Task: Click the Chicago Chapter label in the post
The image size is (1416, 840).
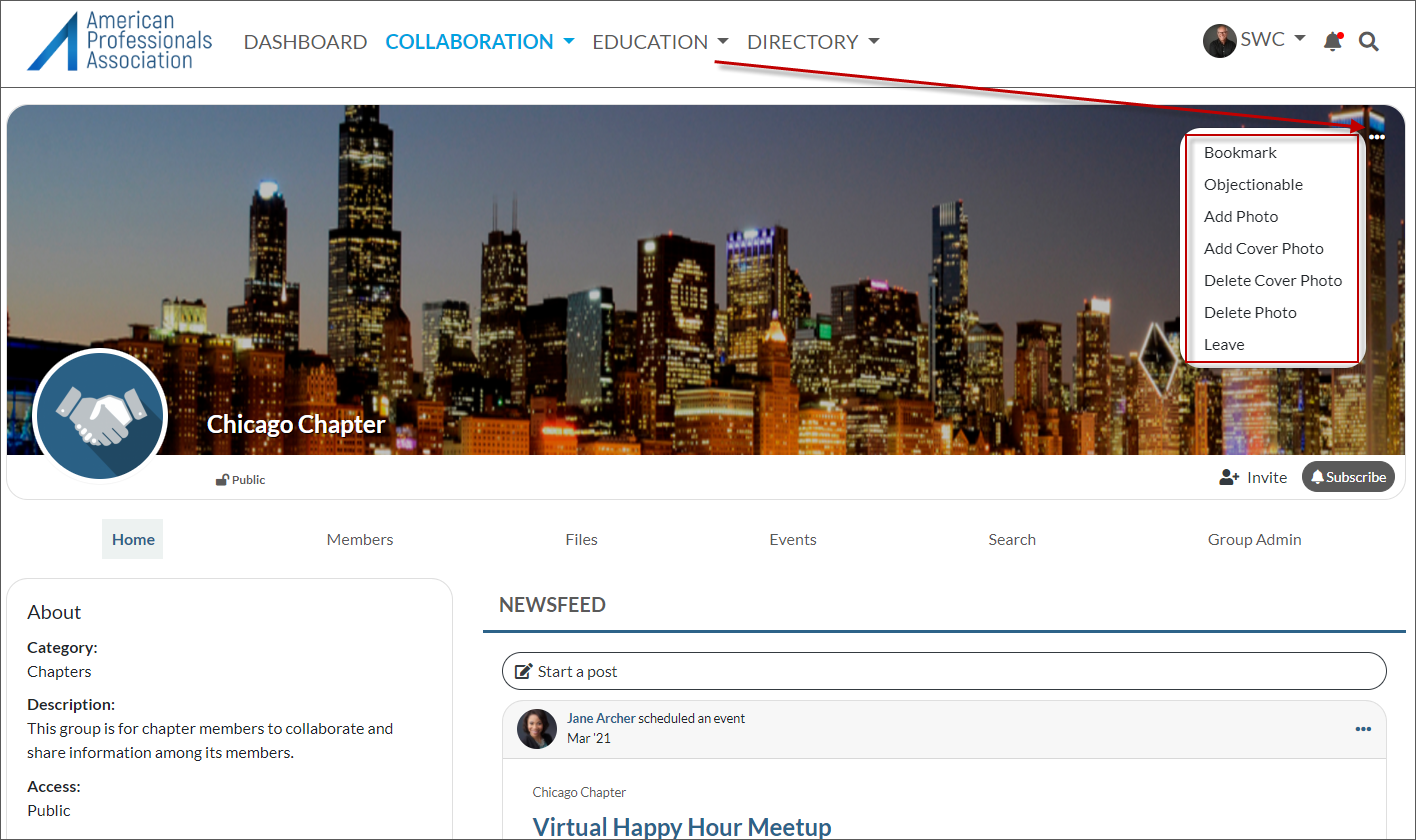Action: tap(579, 792)
